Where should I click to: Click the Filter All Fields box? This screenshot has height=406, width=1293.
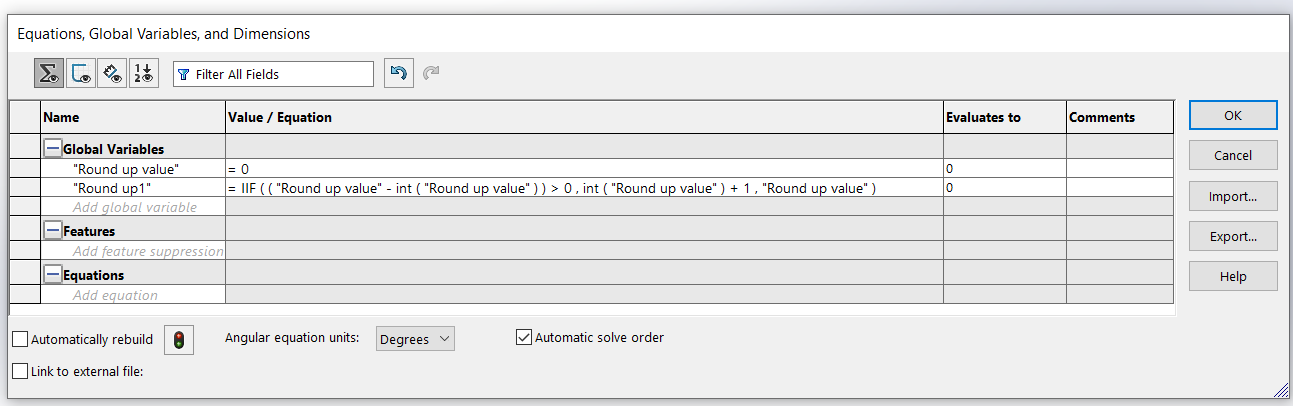click(x=273, y=74)
